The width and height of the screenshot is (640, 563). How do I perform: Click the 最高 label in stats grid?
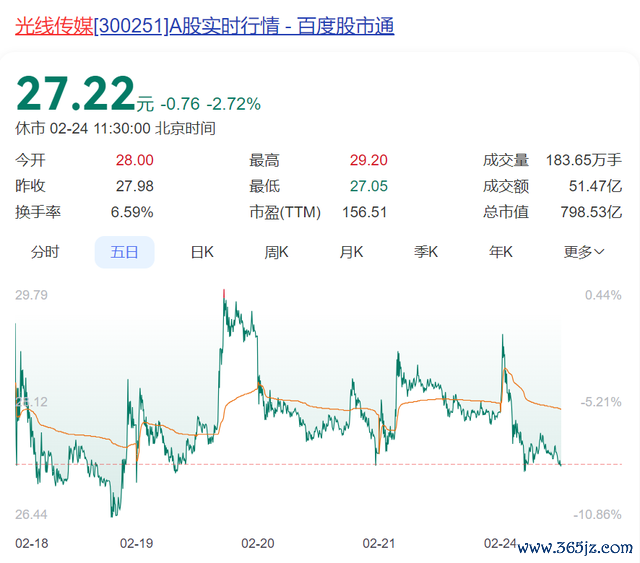(x=264, y=160)
